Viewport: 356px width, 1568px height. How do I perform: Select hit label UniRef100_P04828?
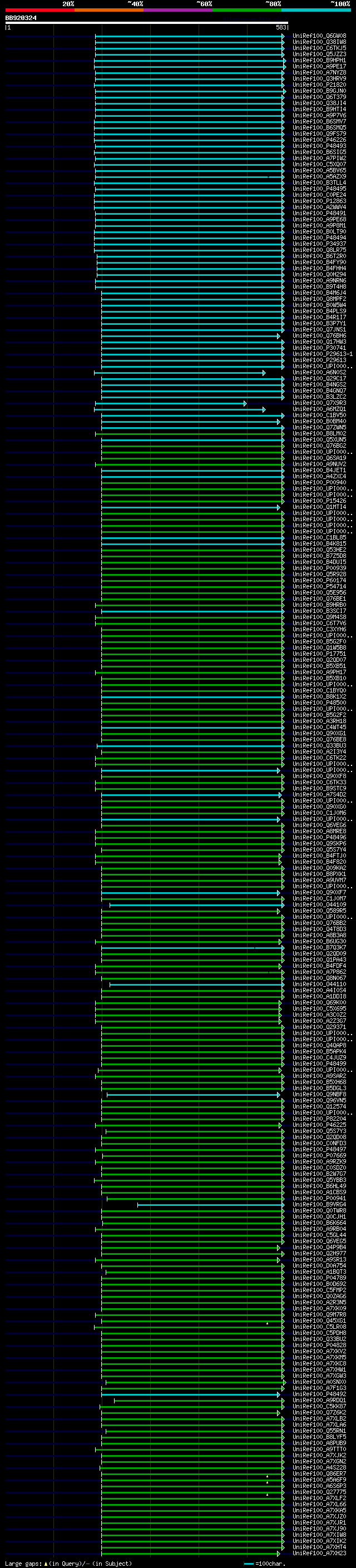[319, 1345]
